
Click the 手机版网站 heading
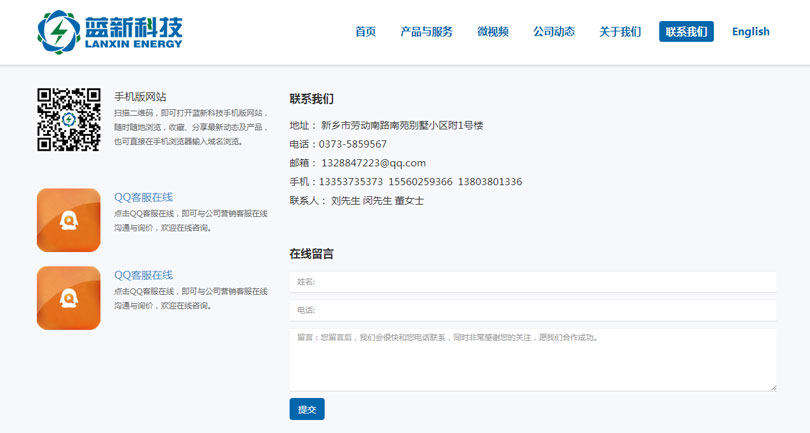pyautogui.click(x=140, y=97)
